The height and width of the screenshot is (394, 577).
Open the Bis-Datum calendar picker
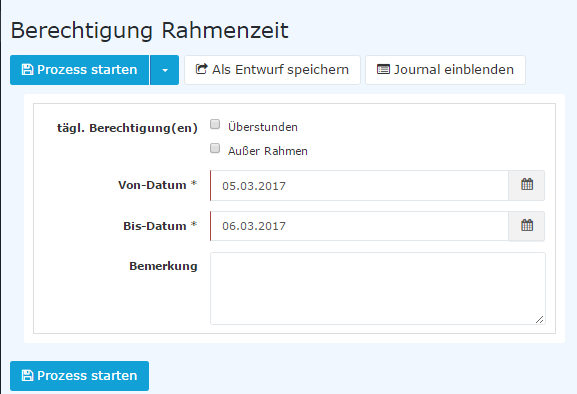click(x=527, y=226)
